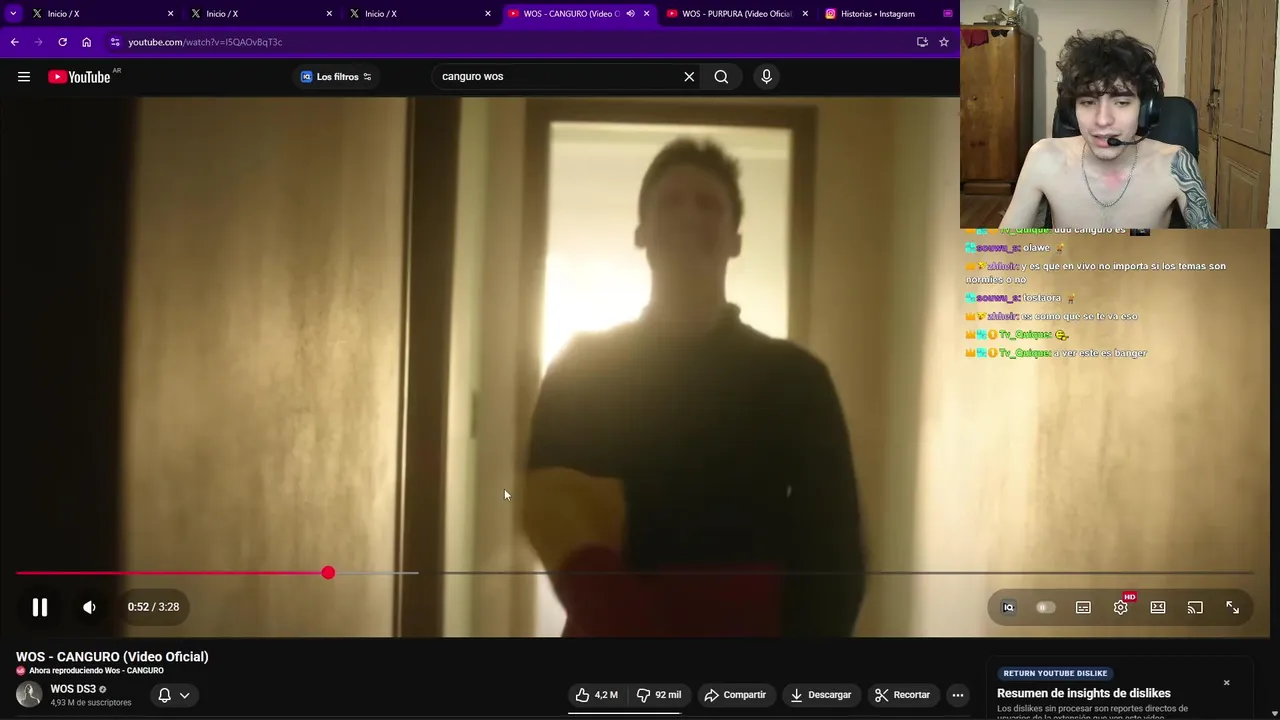Close the WOS - PURPURA tab

click(805, 14)
